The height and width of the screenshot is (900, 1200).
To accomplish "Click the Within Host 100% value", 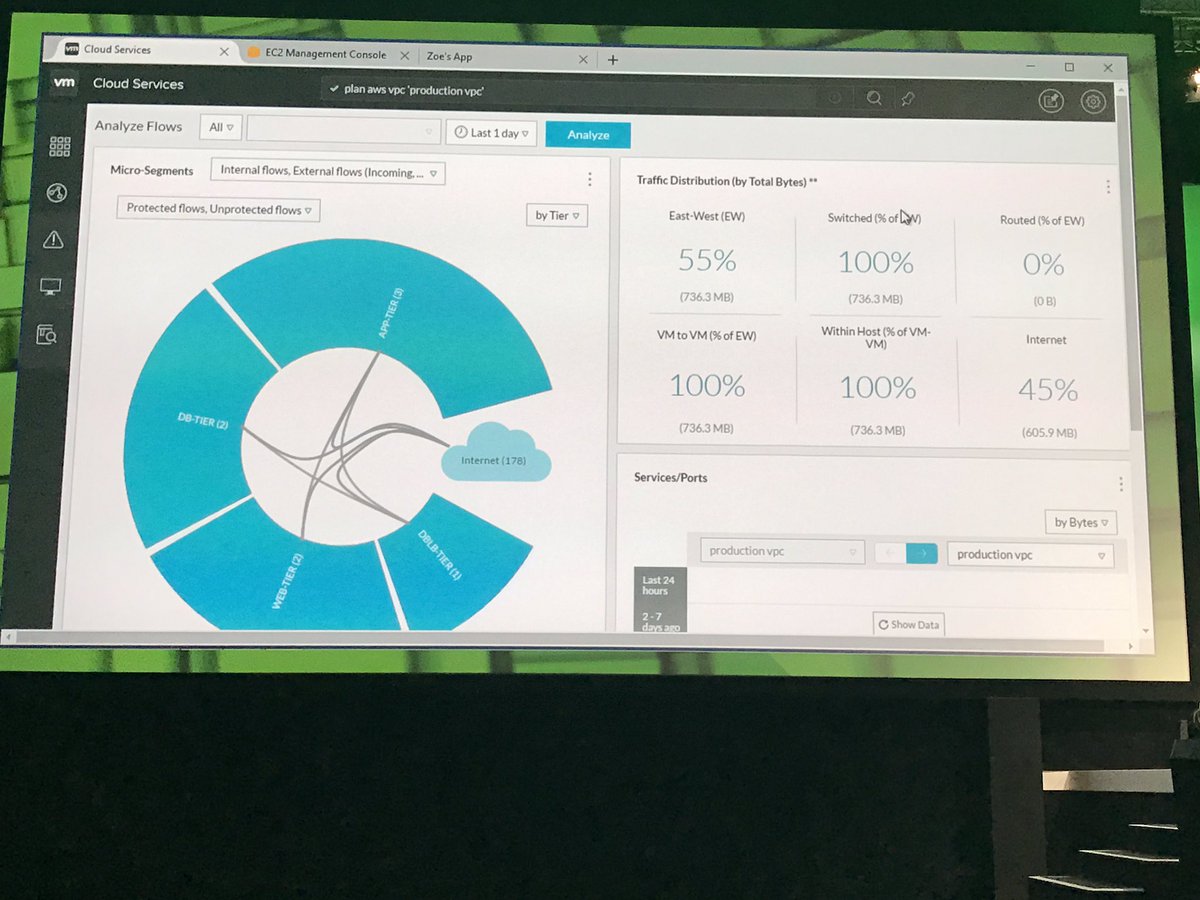I will (x=878, y=387).
